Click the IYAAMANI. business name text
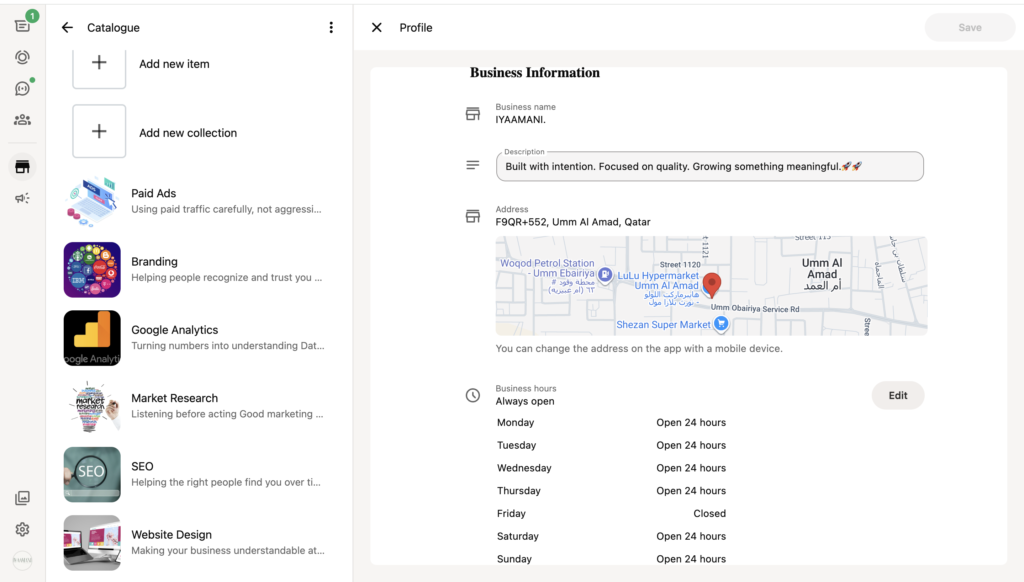The image size is (1024, 582). (520, 120)
